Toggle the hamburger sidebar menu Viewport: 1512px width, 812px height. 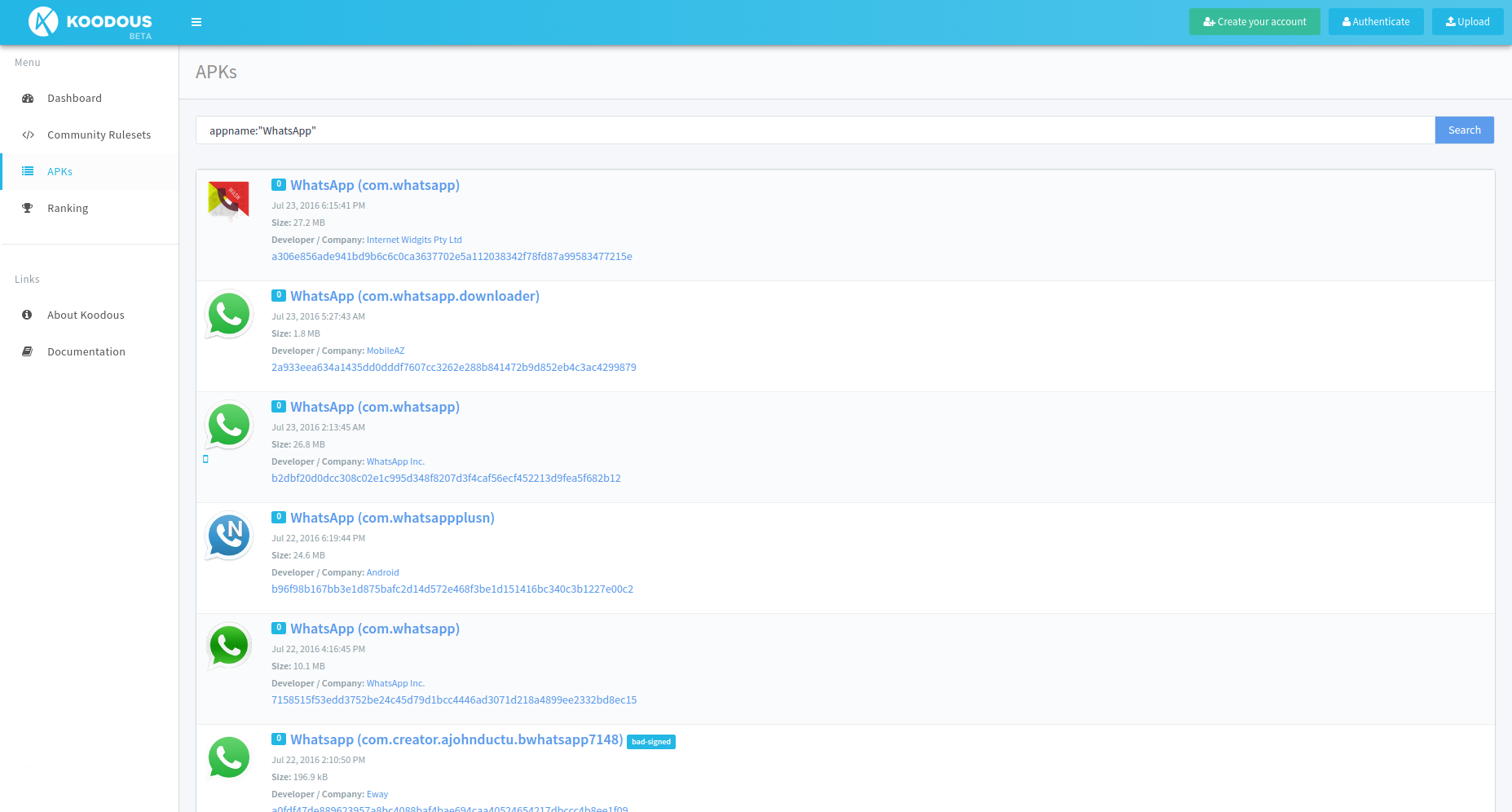coord(196,22)
